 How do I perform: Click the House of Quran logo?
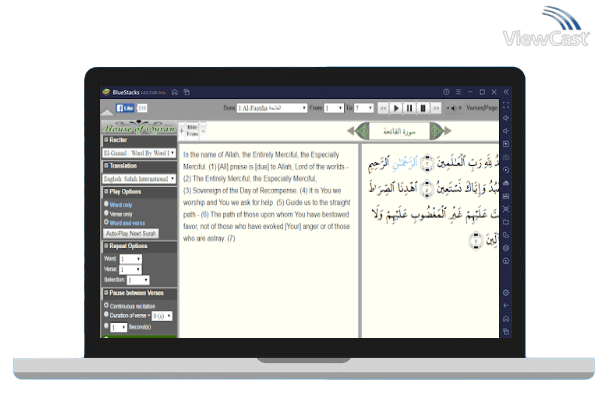pos(139,128)
